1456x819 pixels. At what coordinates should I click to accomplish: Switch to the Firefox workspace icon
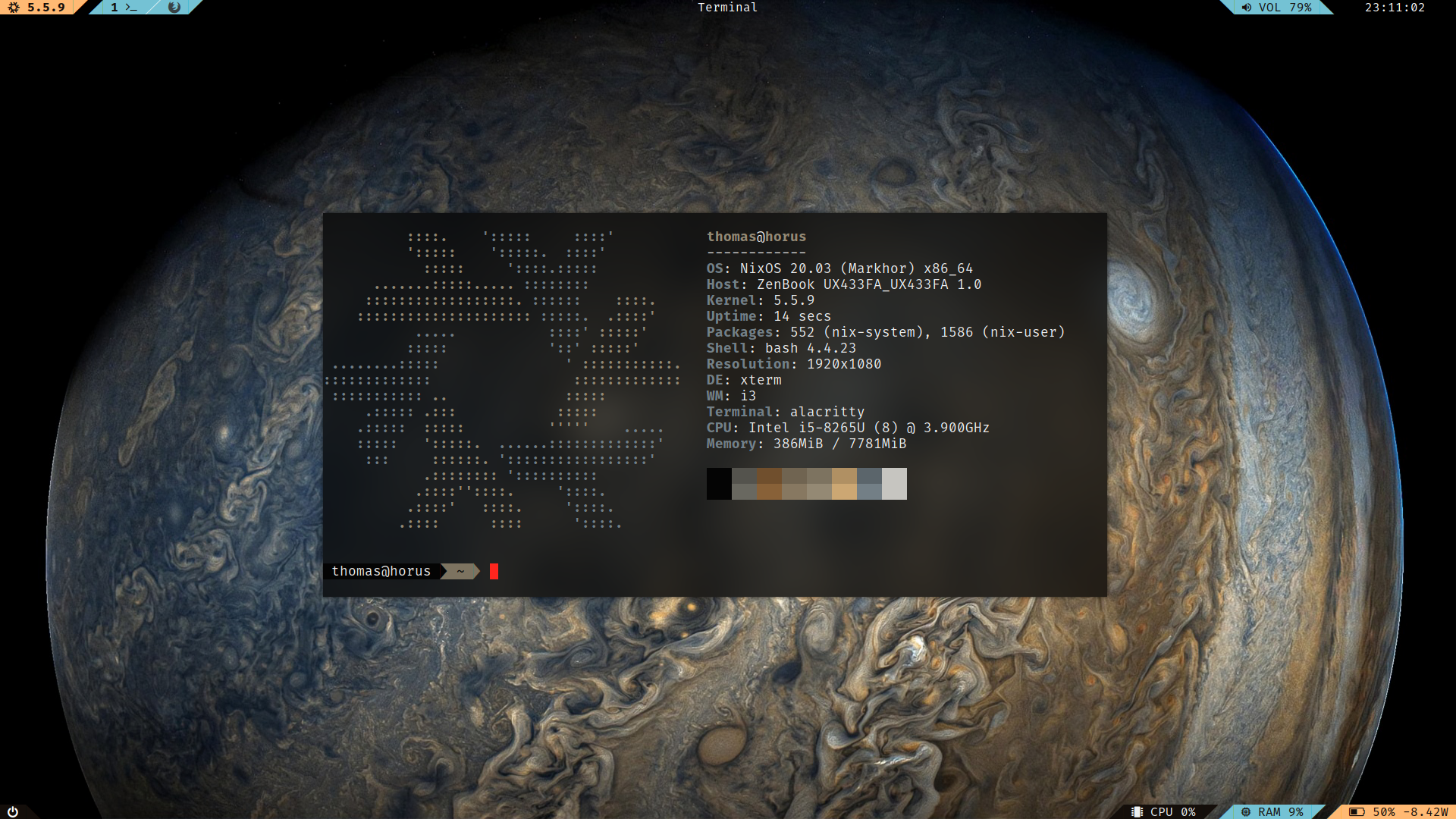[x=174, y=8]
